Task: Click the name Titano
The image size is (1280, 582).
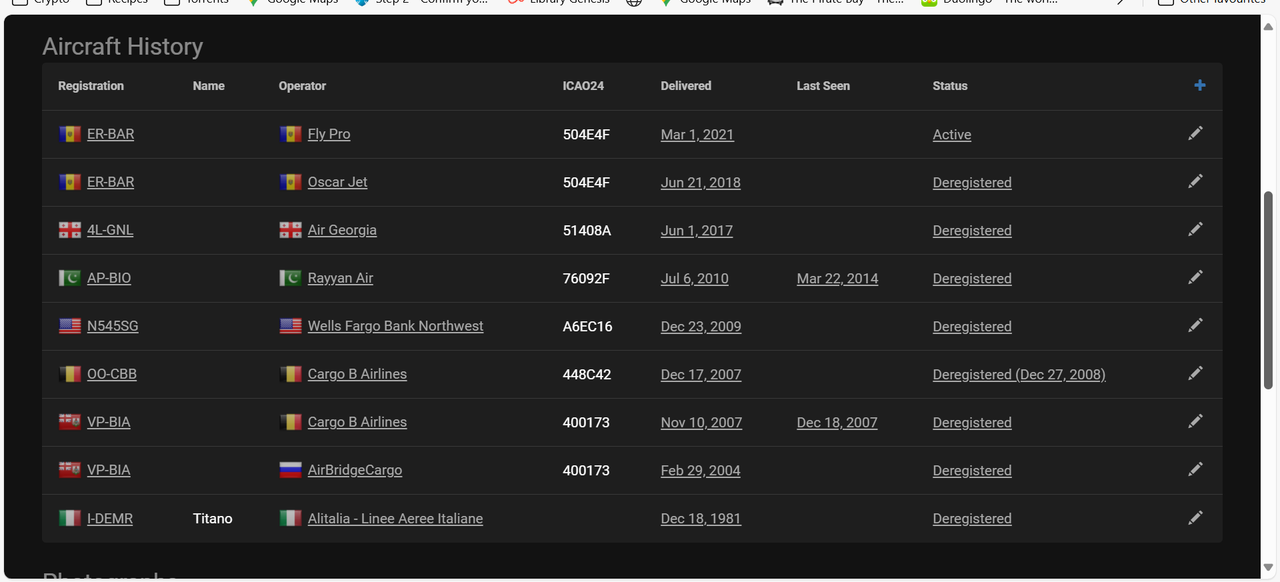Action: click(x=213, y=518)
